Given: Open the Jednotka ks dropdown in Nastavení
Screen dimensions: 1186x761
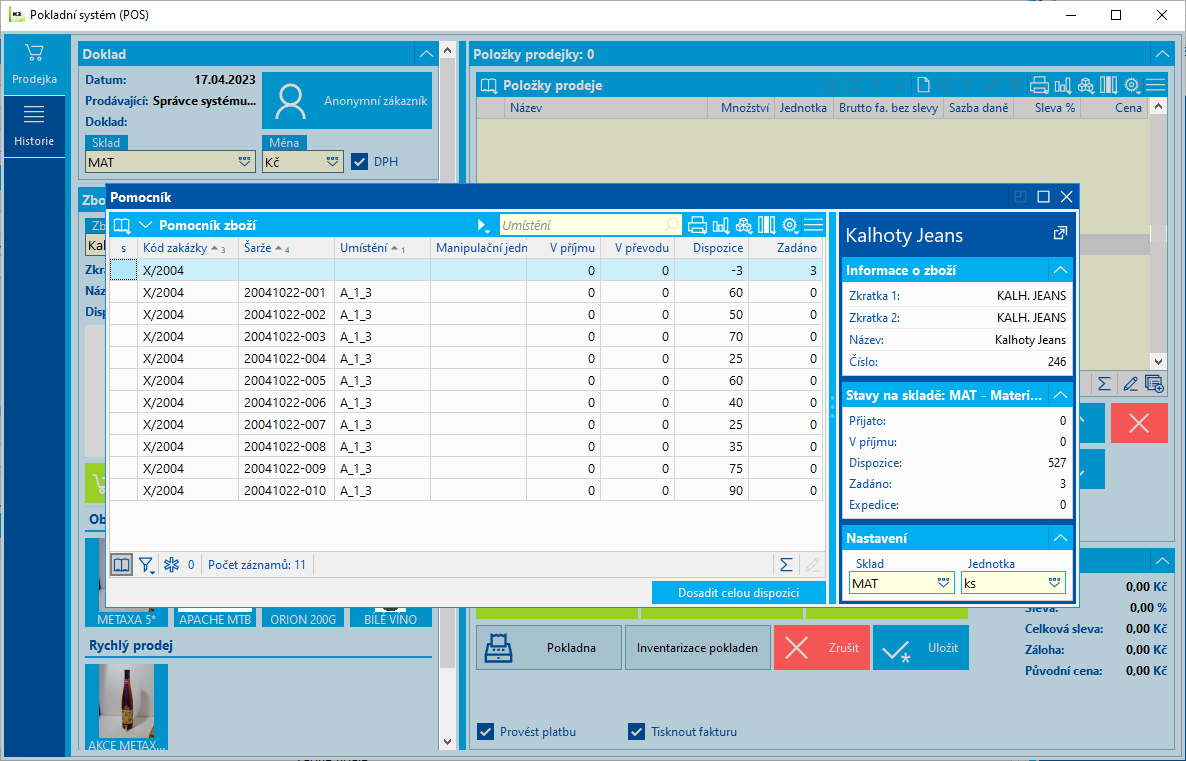Looking at the screenshot, I should tap(1013, 583).
